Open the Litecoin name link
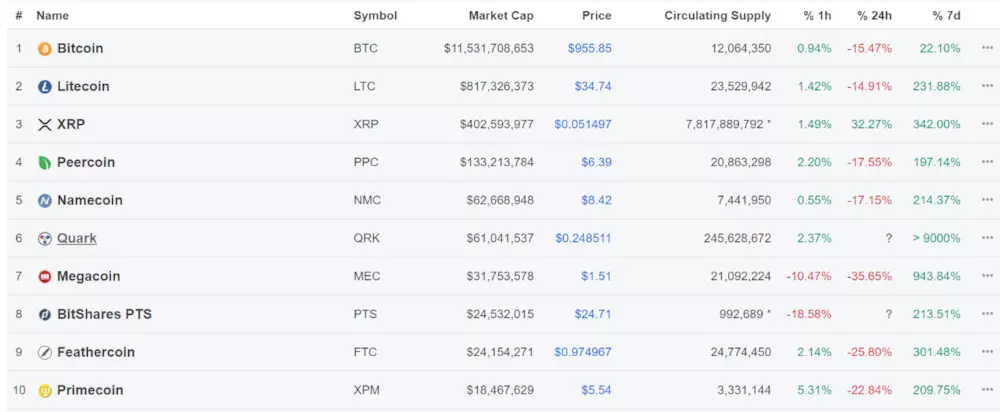This screenshot has height=412, width=1000. click(x=84, y=86)
